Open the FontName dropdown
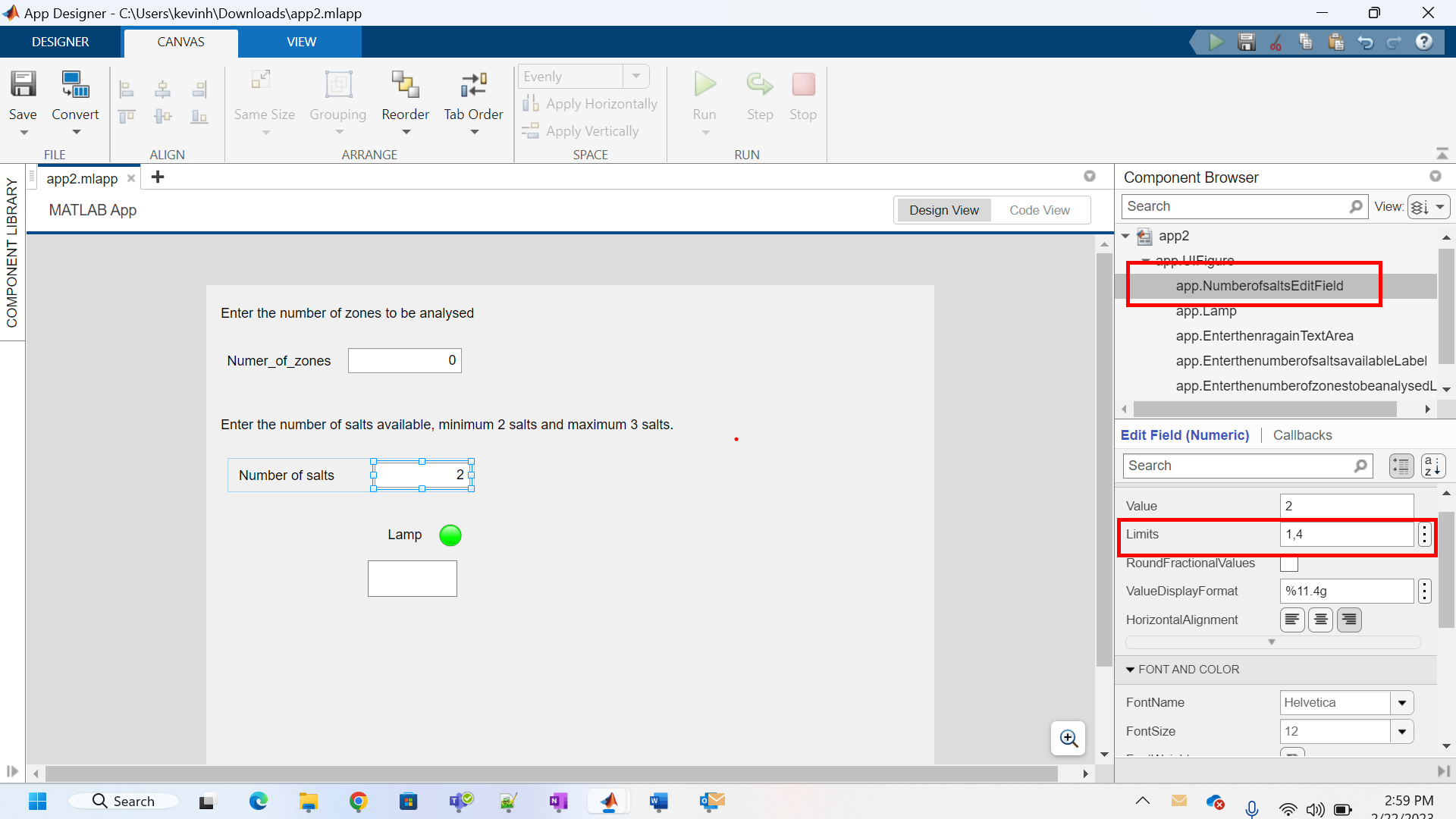The height and width of the screenshot is (819, 1456). coord(1401,703)
